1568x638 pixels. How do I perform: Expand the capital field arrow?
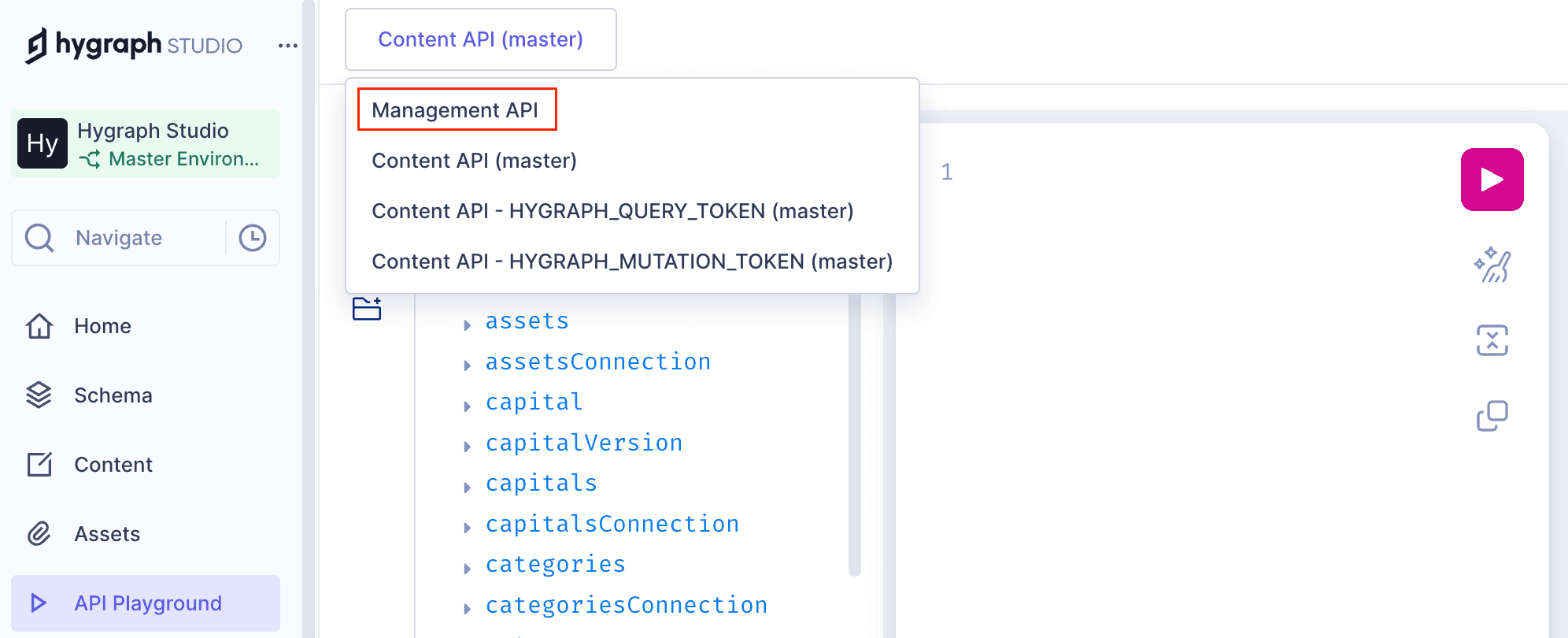pyautogui.click(x=467, y=406)
